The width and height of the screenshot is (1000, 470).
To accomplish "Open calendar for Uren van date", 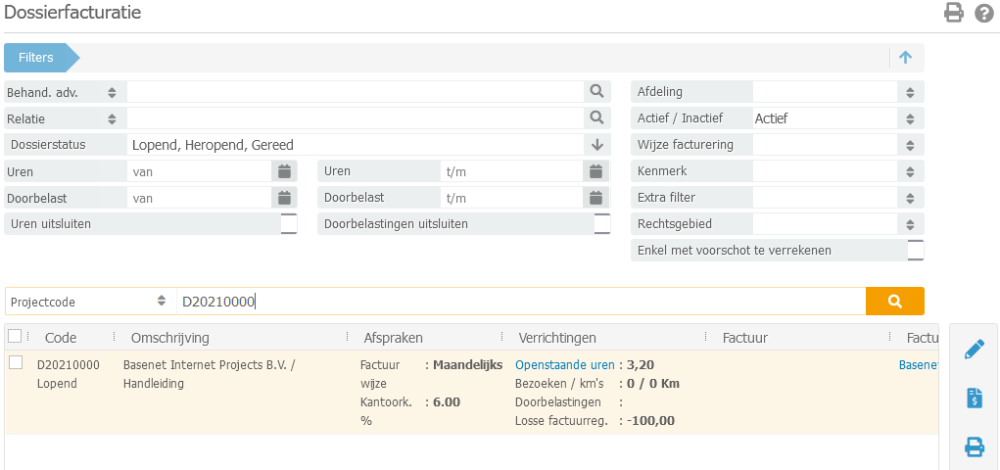I will pos(284,171).
